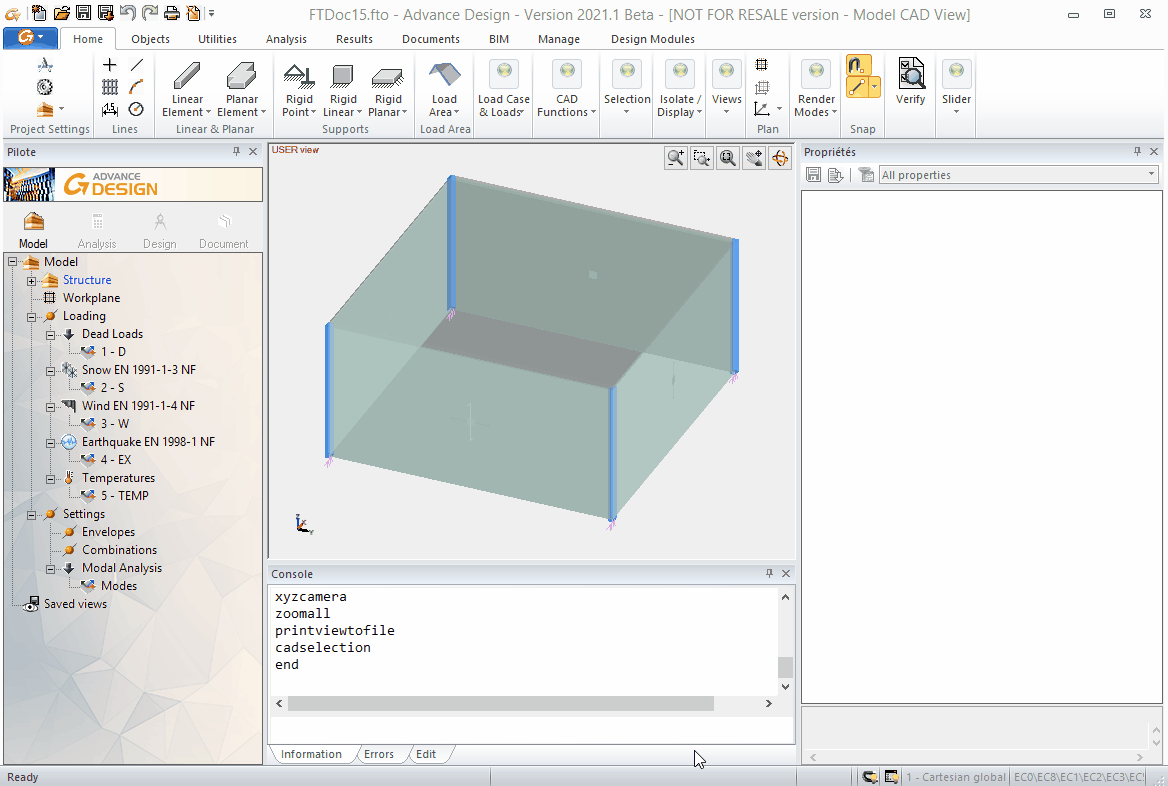Open the Errors console tab

(x=378, y=754)
